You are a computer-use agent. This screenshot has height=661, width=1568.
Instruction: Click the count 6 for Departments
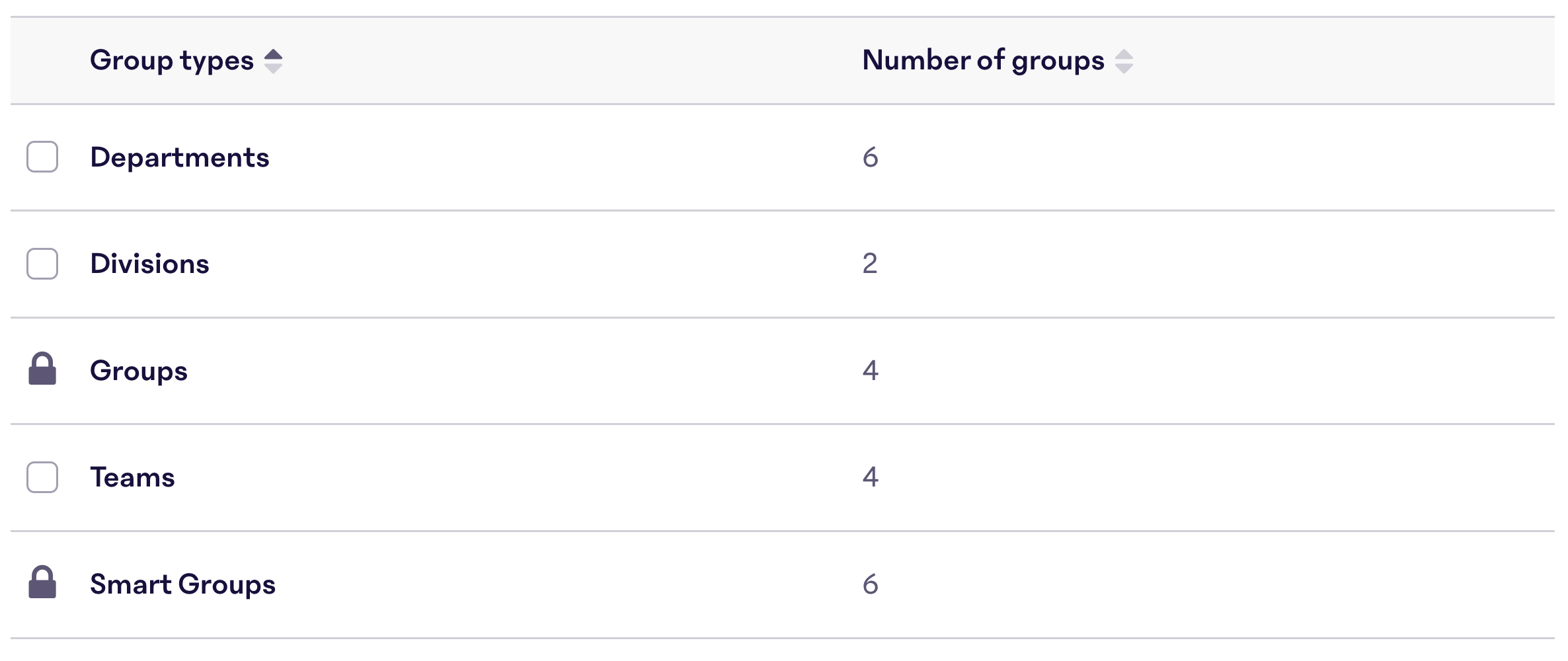871,157
